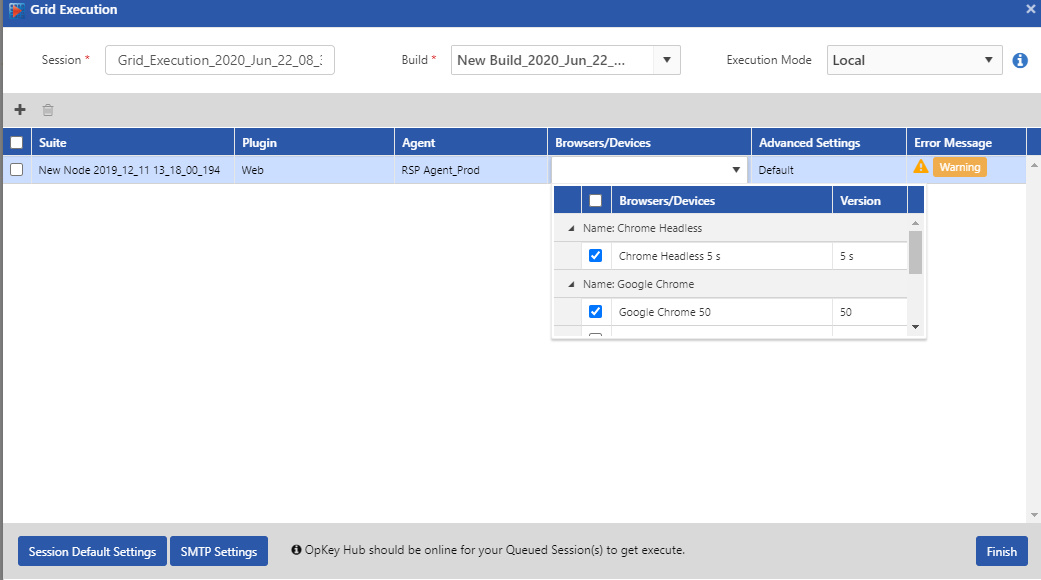Click the plus icon to add suite
Screen dimensions: 1041x580
(20, 110)
